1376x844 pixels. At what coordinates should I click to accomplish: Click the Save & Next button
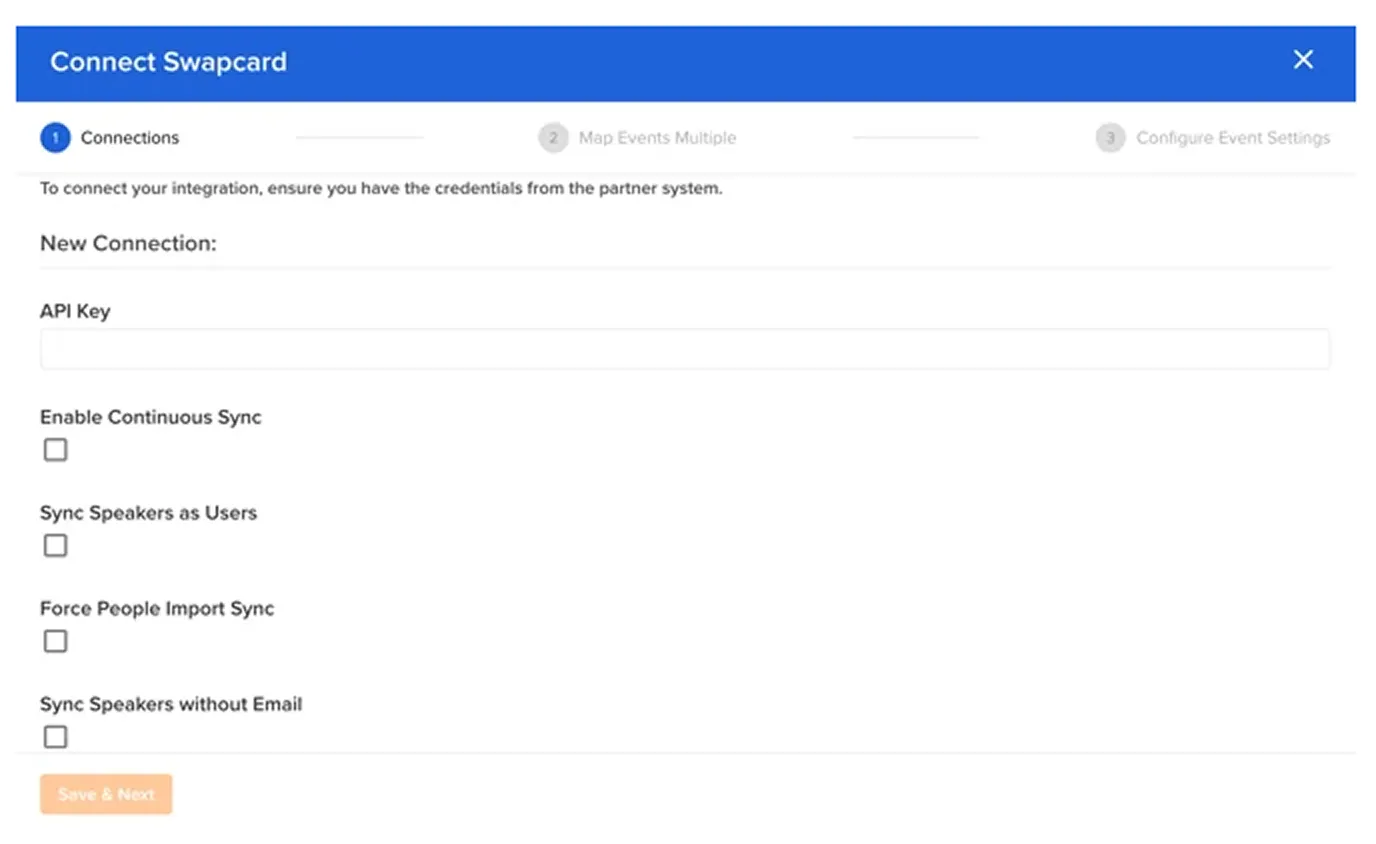coord(106,794)
